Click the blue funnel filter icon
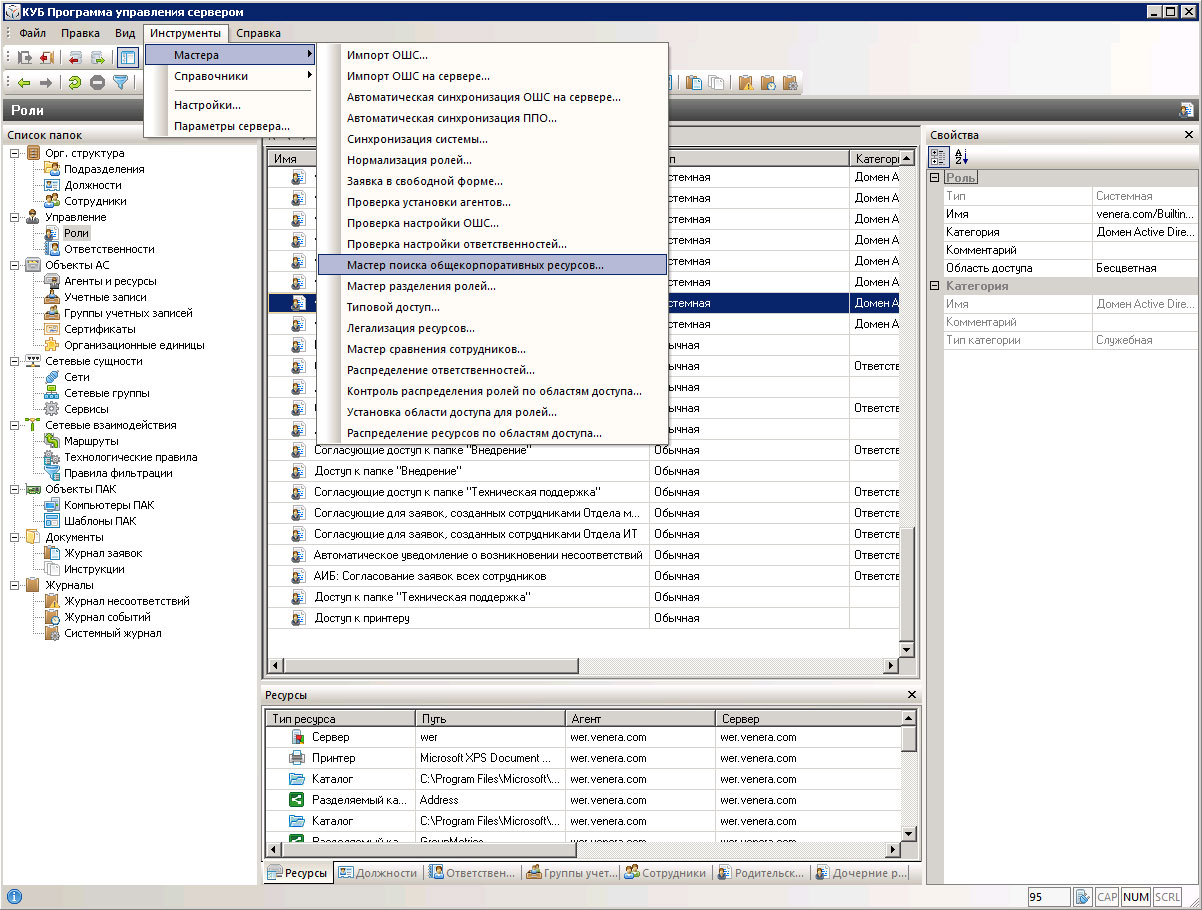The width and height of the screenshot is (1202, 910). pyautogui.click(x=121, y=83)
